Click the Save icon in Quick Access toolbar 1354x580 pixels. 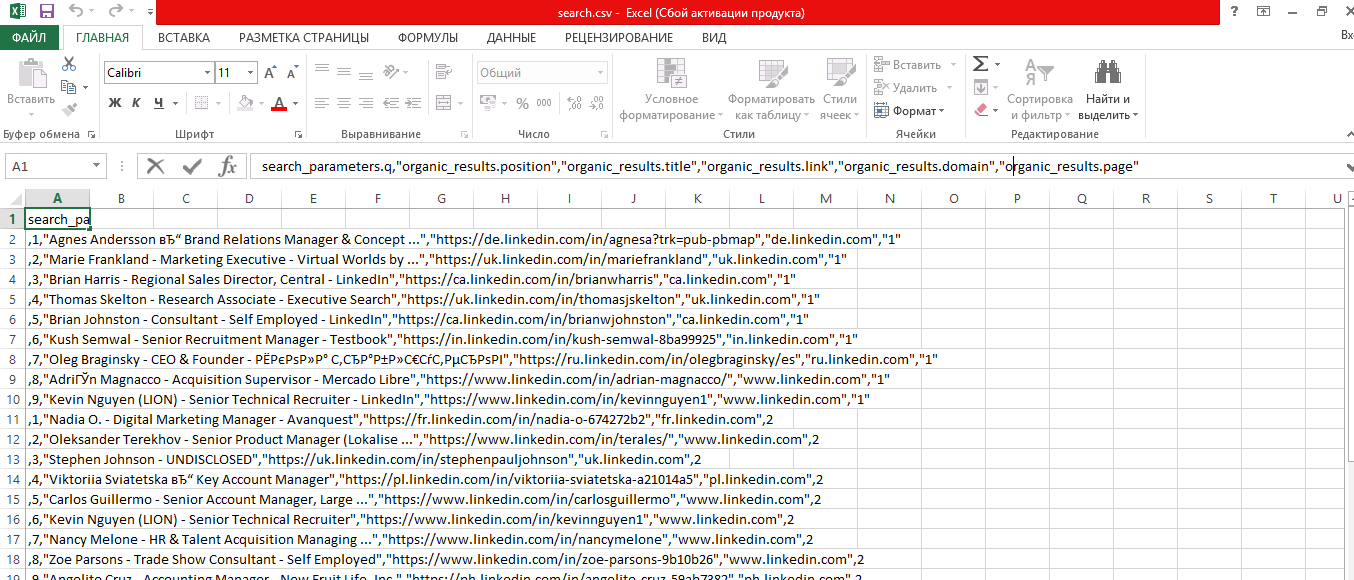tap(44, 11)
